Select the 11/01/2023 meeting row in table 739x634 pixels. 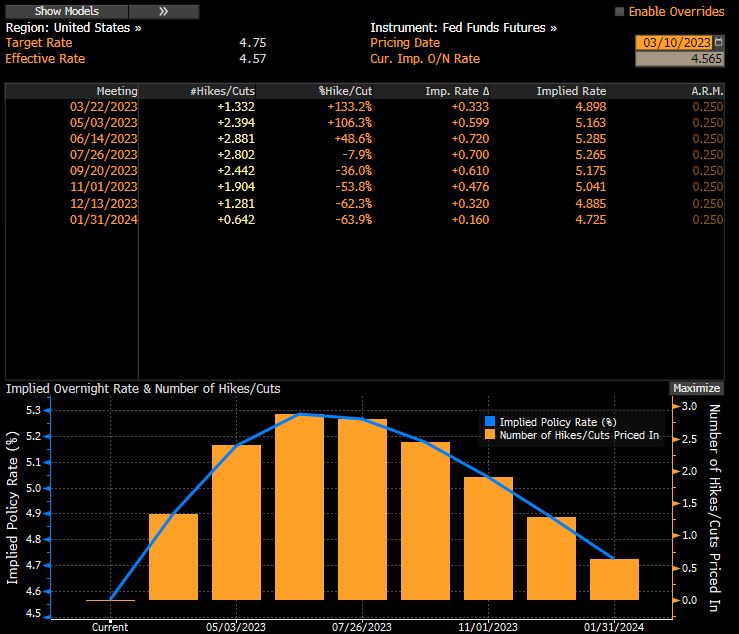click(364, 187)
